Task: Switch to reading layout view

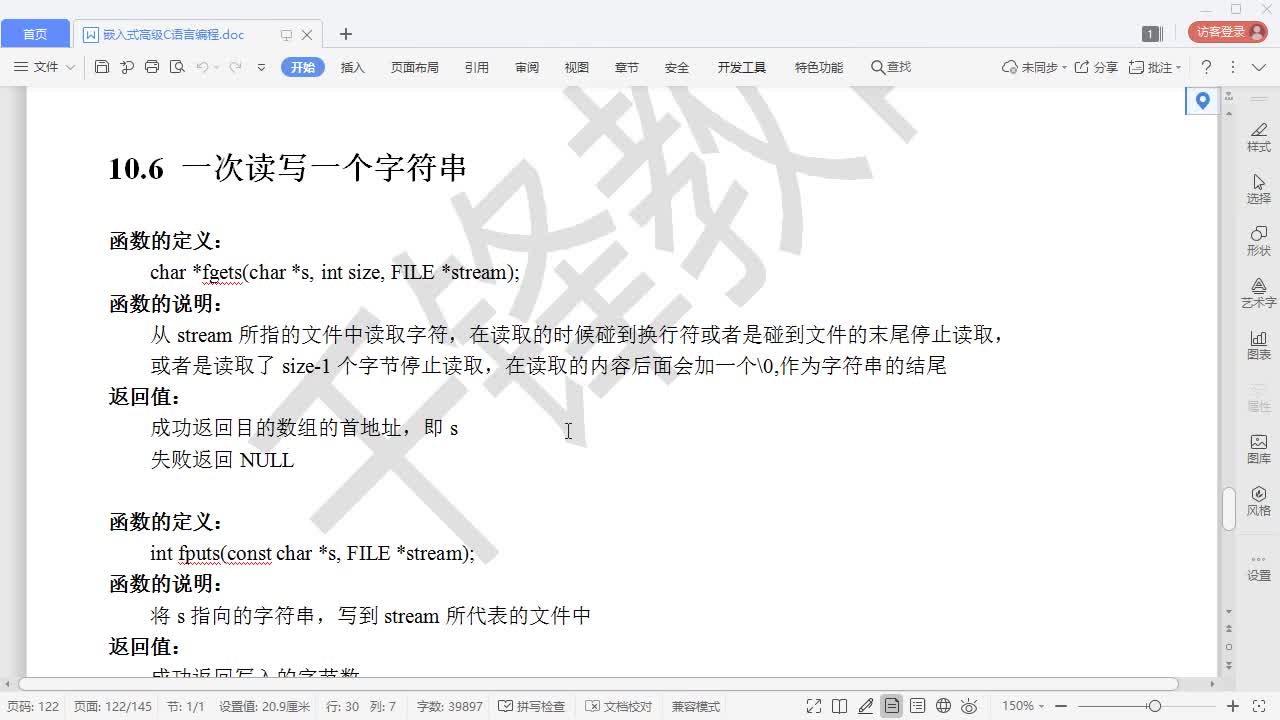Action: (x=840, y=706)
